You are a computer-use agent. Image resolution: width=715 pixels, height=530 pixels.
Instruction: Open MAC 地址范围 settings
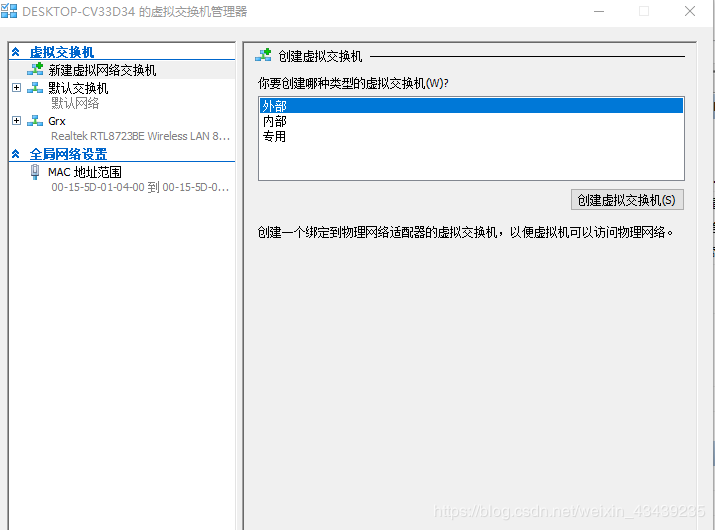85,172
